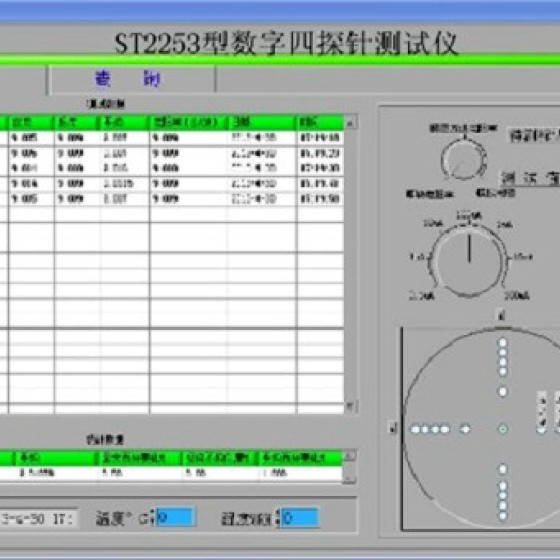560x560 pixels.
Task: Click the button right of the small knob
Action: coord(534,136)
